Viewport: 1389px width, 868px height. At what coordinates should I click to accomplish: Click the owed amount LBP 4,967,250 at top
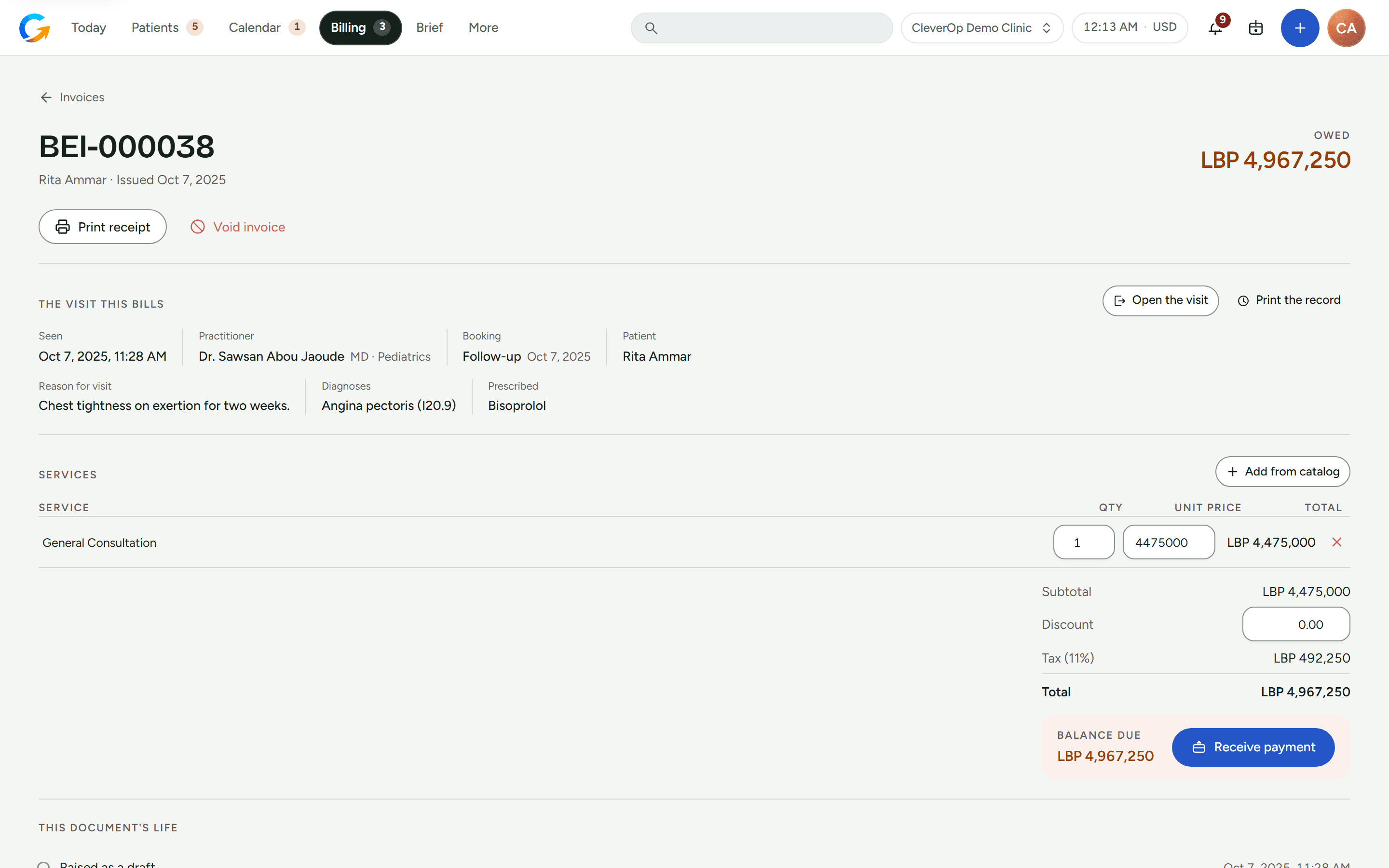tap(1275, 160)
